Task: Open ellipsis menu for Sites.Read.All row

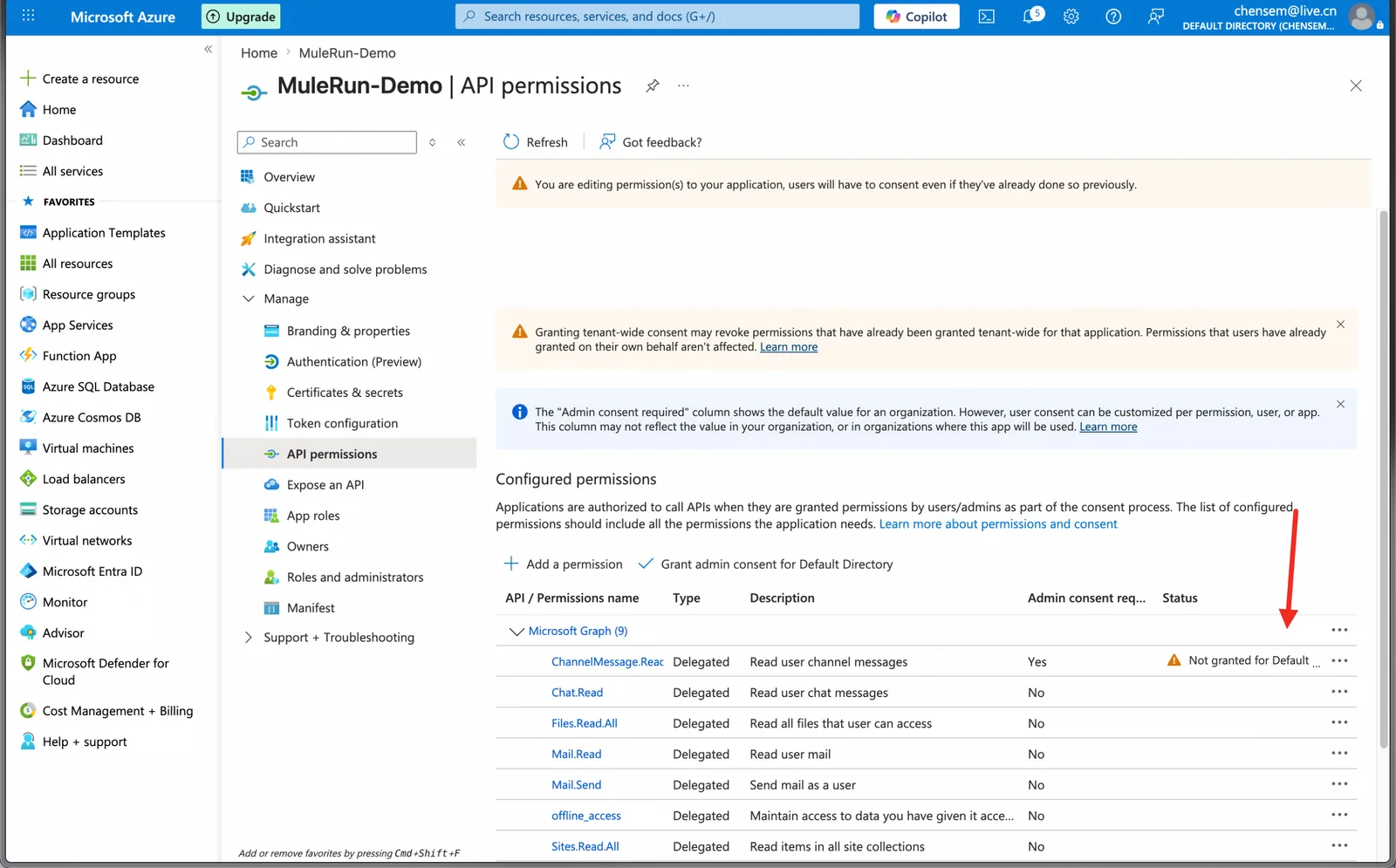Action: (x=1339, y=845)
